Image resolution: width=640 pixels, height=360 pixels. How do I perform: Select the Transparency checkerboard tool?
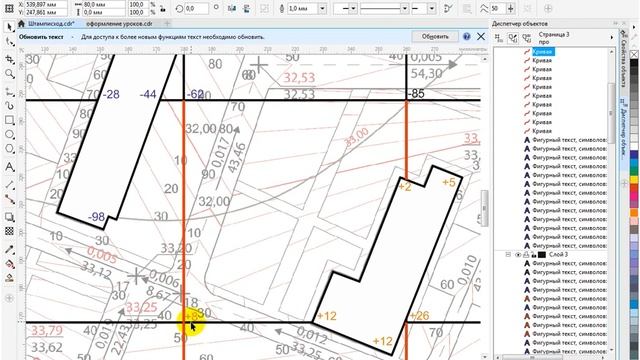click(9, 231)
